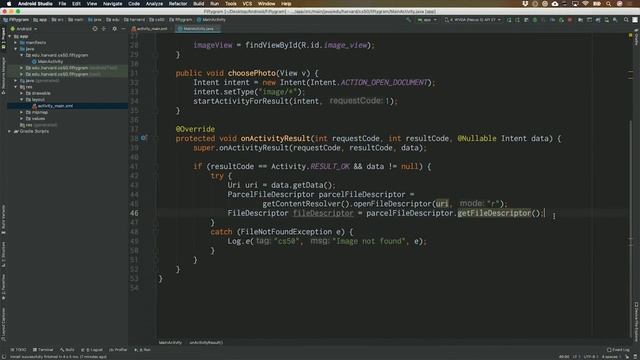Open the VCS menu
640x360 pixels.
[x=247, y=4]
